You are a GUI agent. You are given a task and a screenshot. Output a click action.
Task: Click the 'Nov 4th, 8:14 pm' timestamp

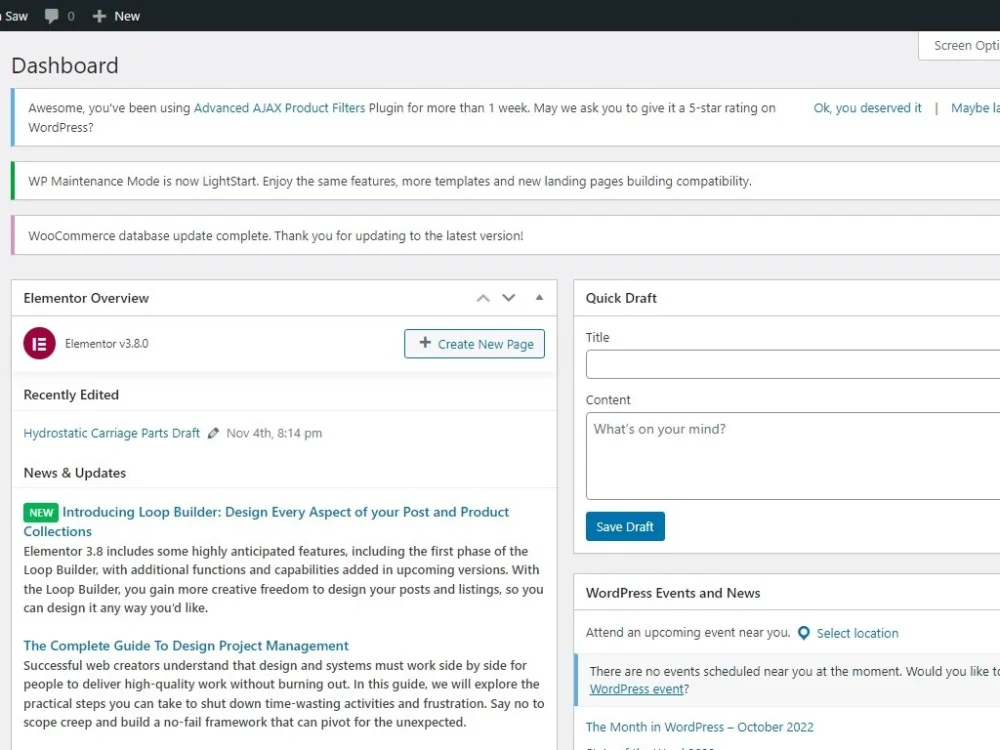274,433
